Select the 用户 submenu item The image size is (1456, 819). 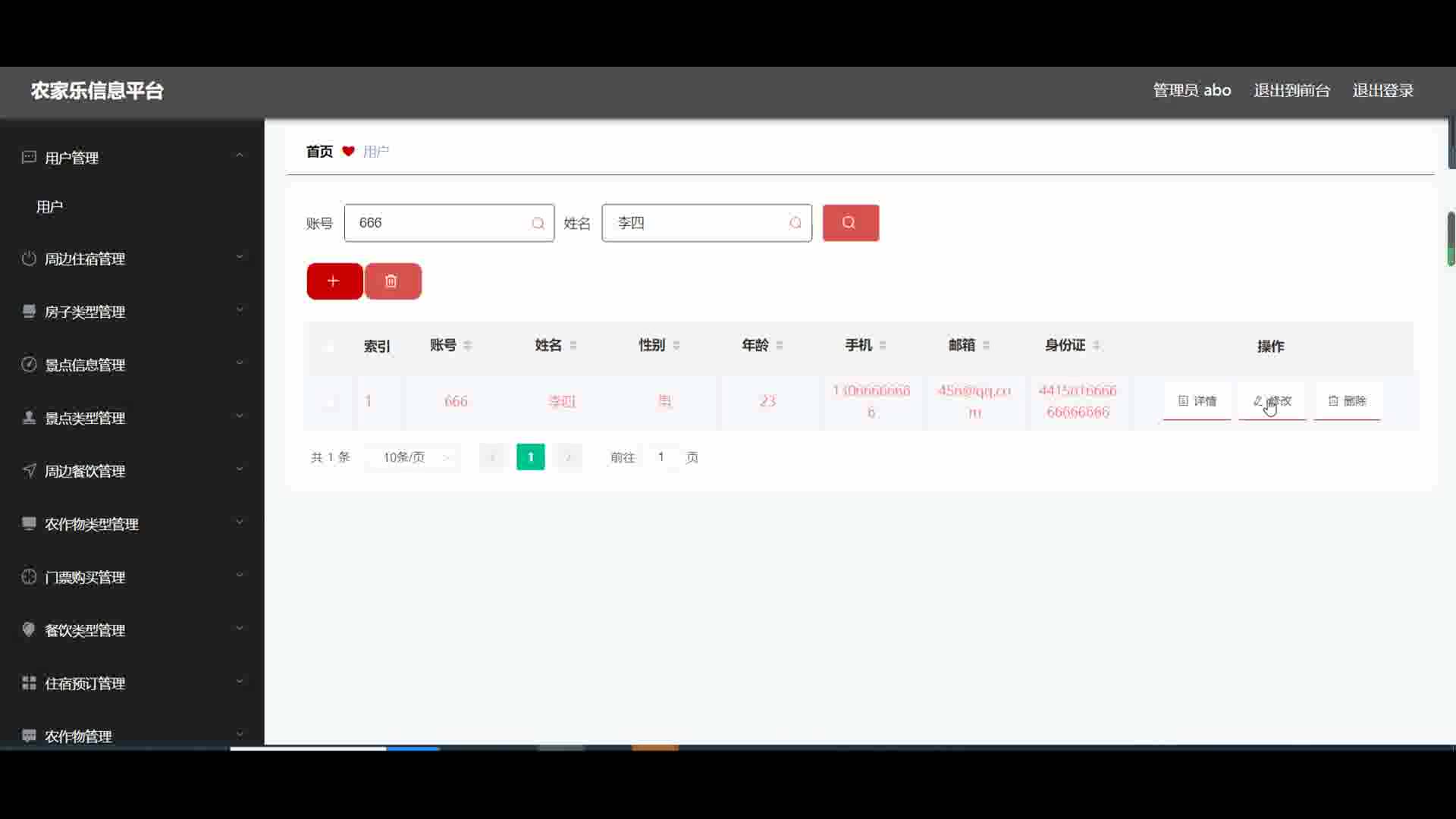50,207
